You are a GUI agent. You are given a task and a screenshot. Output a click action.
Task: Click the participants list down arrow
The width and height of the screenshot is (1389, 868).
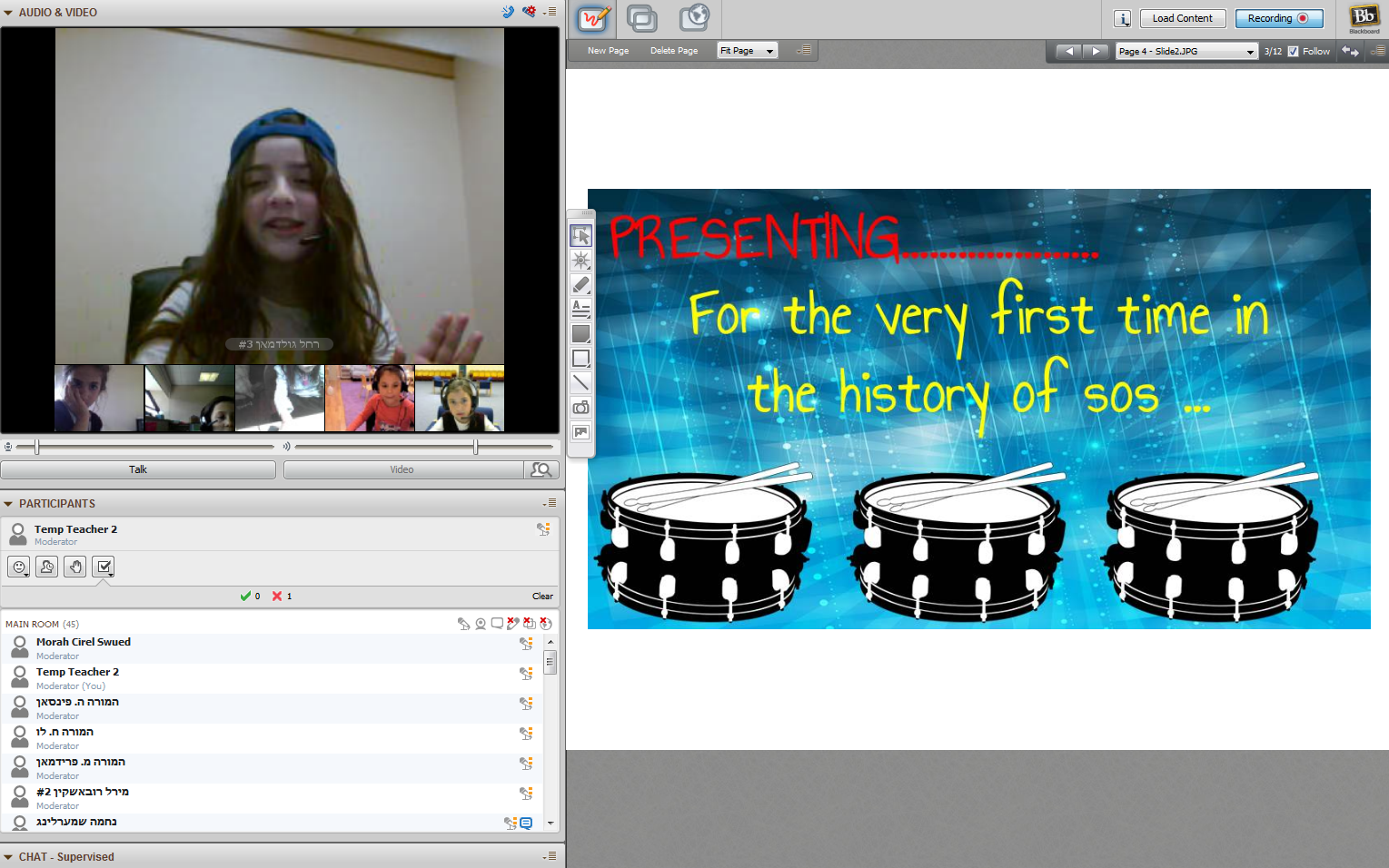point(551,823)
